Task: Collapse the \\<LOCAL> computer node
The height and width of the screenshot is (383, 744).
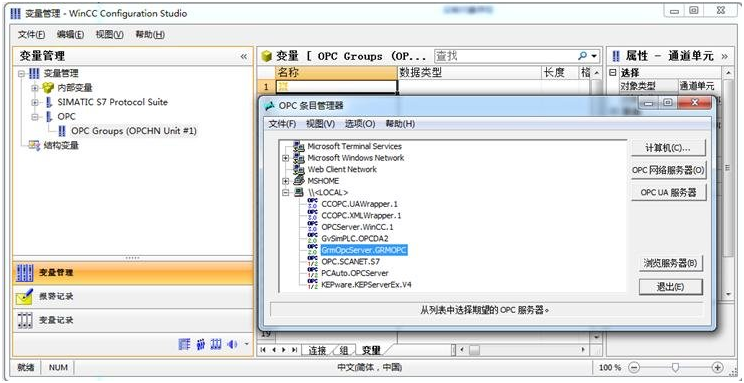Action: 286,192
